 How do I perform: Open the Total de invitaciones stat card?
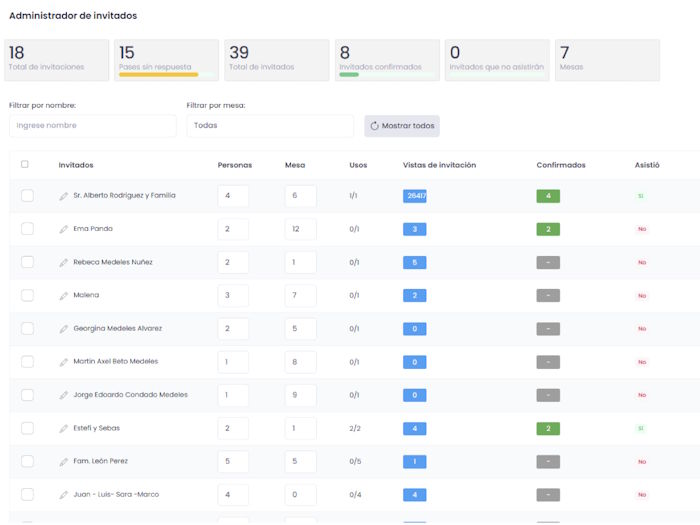(x=56, y=59)
